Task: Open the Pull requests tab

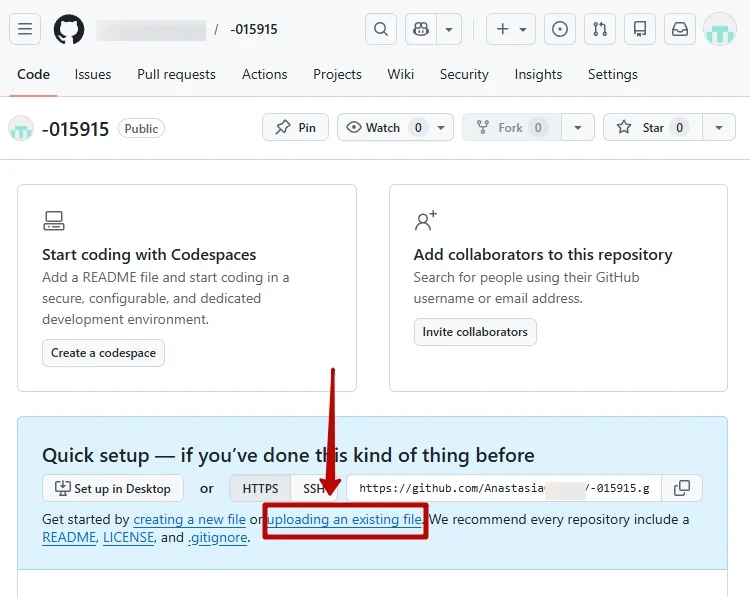Action: tap(176, 75)
